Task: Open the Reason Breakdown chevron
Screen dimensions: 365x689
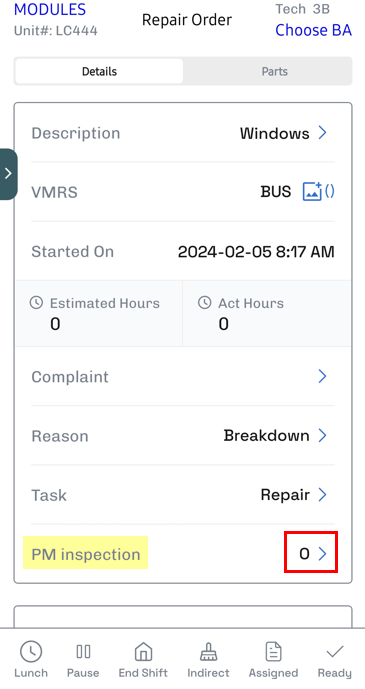Action: (x=323, y=435)
